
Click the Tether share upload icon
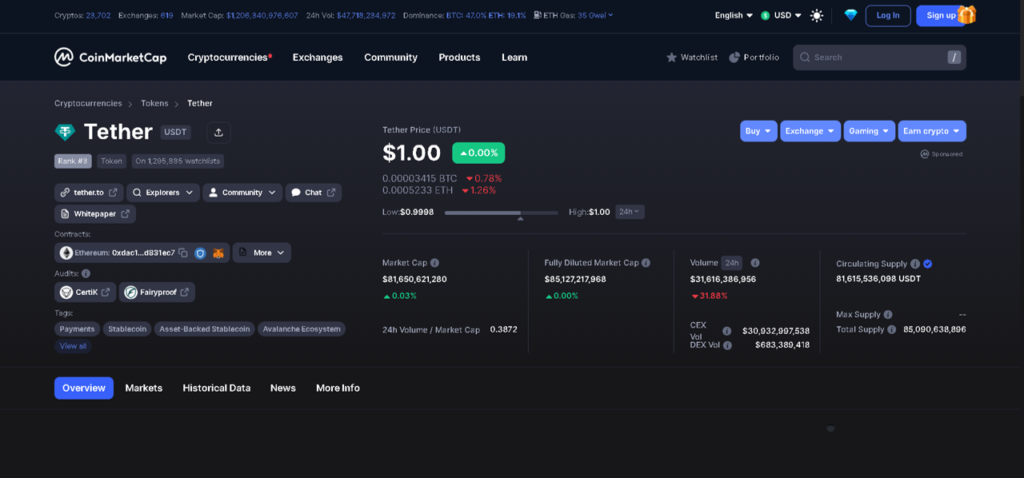[219, 132]
